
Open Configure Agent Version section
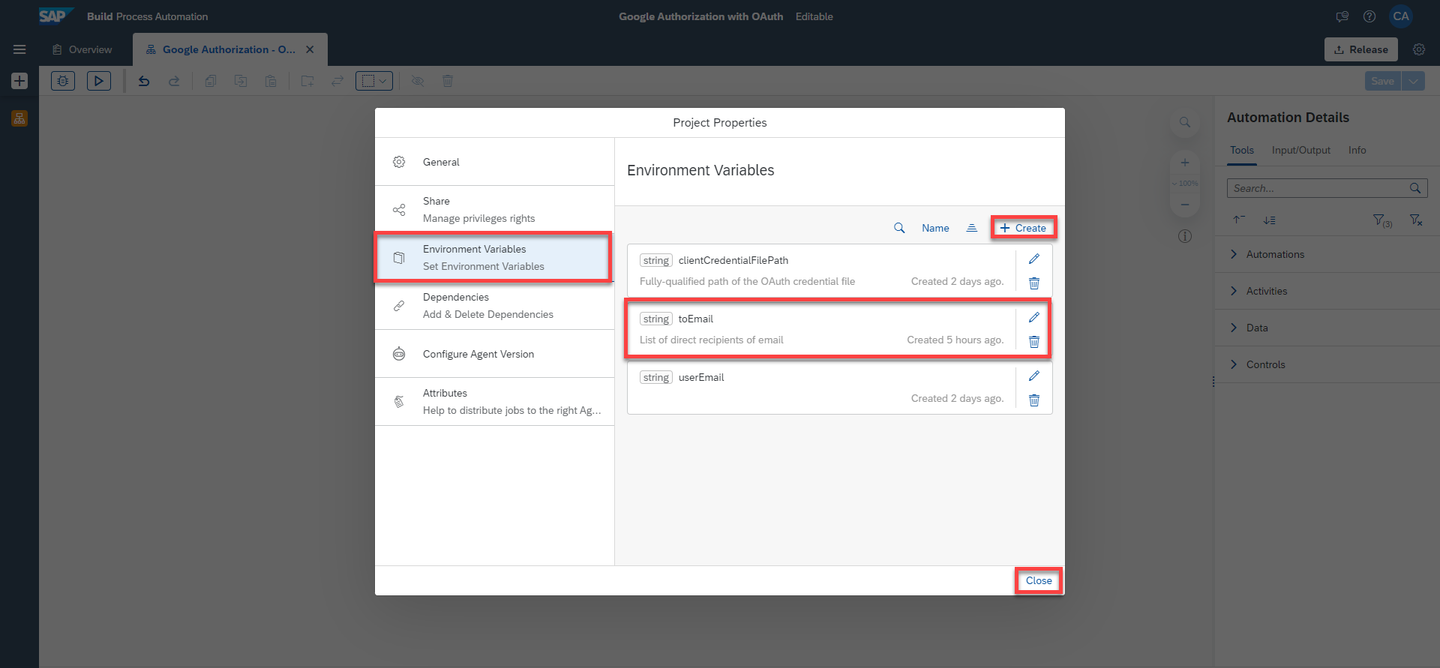494,354
